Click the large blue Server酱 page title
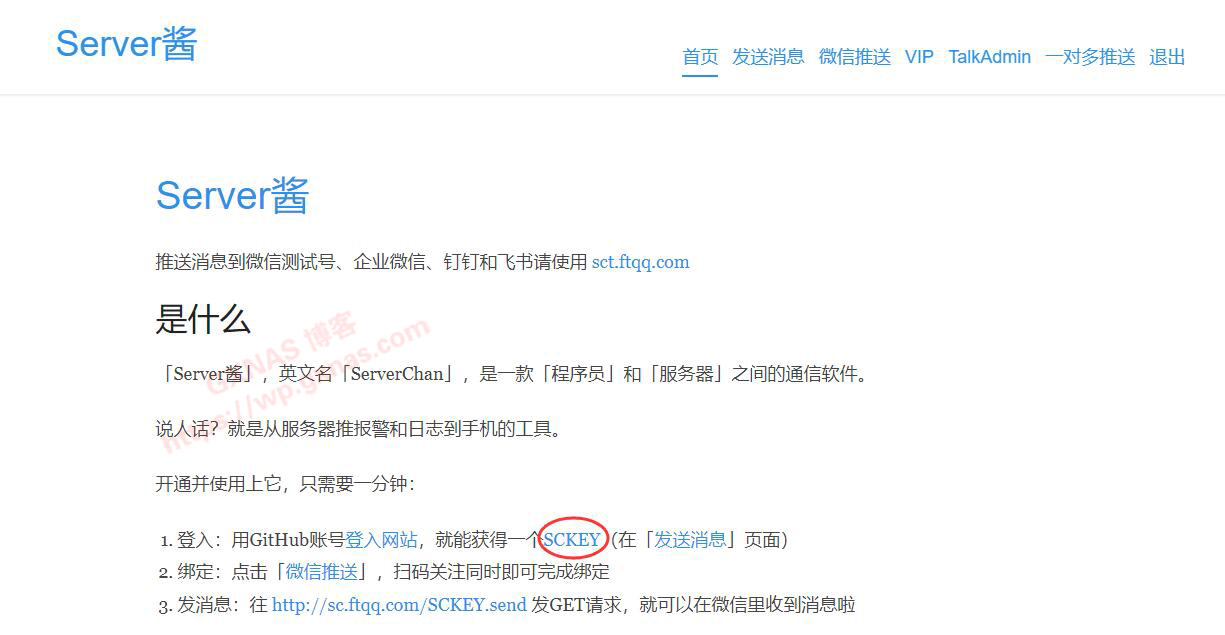This screenshot has height=635, width=1225. 232,195
